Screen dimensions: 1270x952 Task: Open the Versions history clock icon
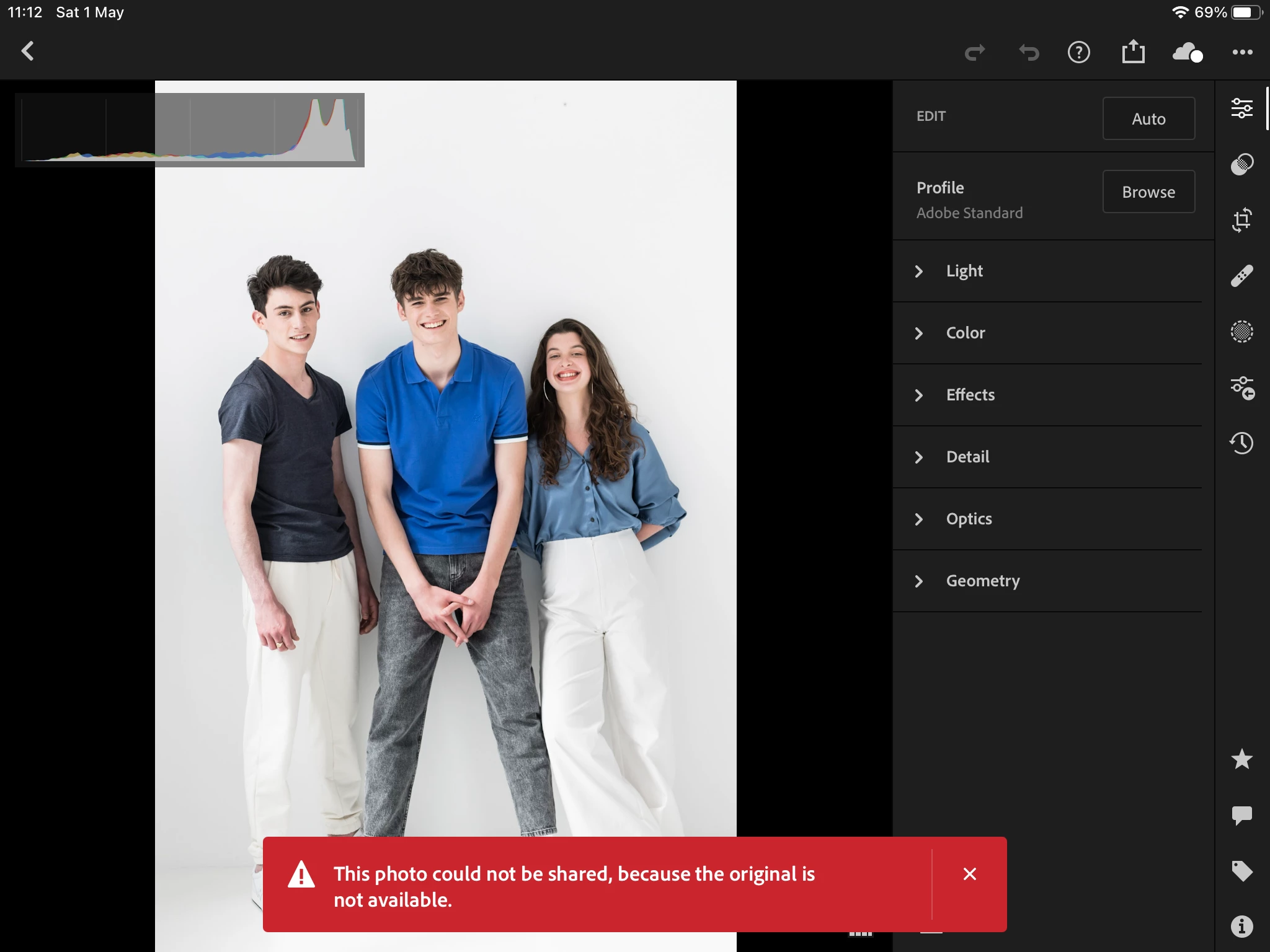[1241, 443]
